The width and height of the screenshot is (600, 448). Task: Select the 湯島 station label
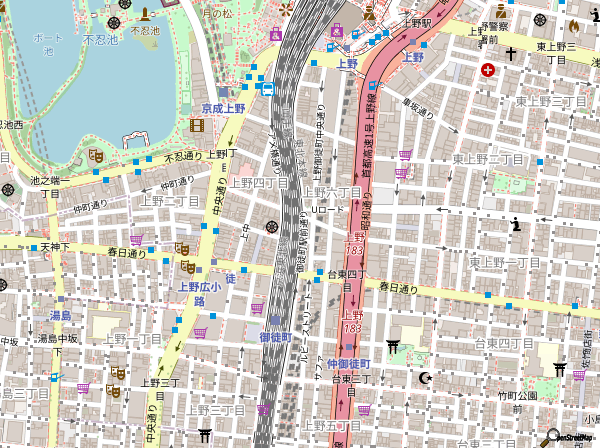[x=60, y=316]
